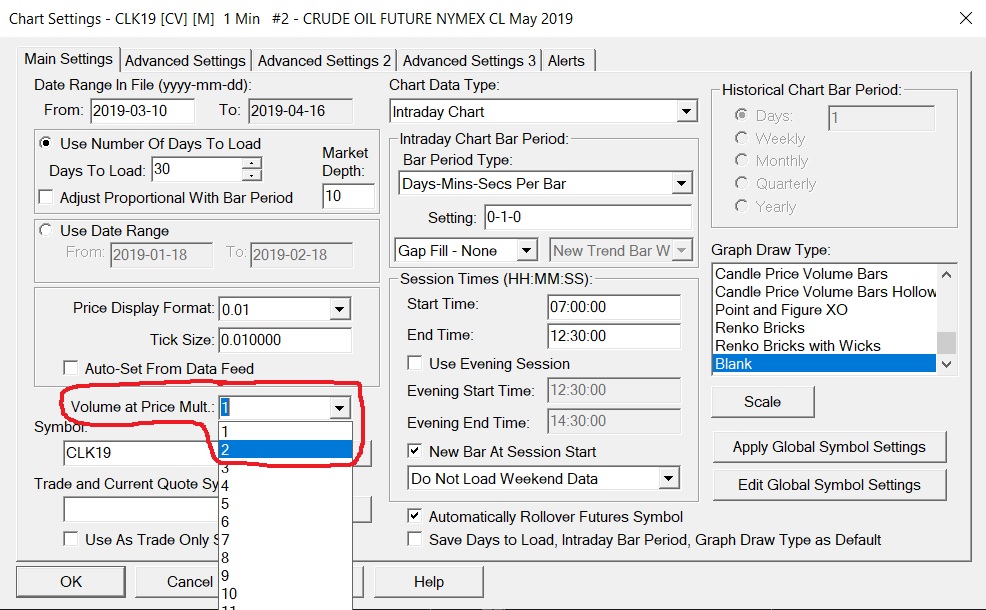986x610 pixels.
Task: Choose 10 in Volume at Price list
Action: (285, 594)
